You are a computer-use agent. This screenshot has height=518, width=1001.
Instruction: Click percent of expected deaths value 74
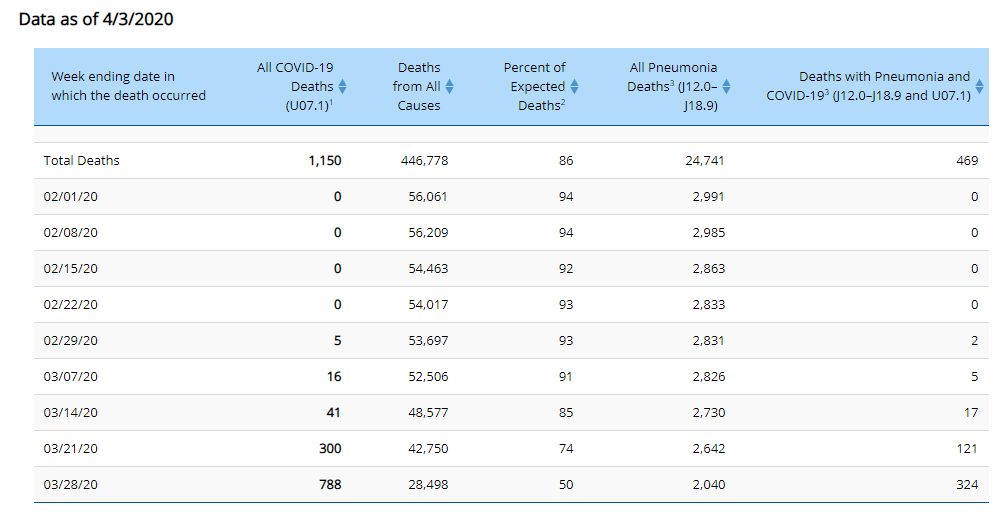(x=566, y=448)
